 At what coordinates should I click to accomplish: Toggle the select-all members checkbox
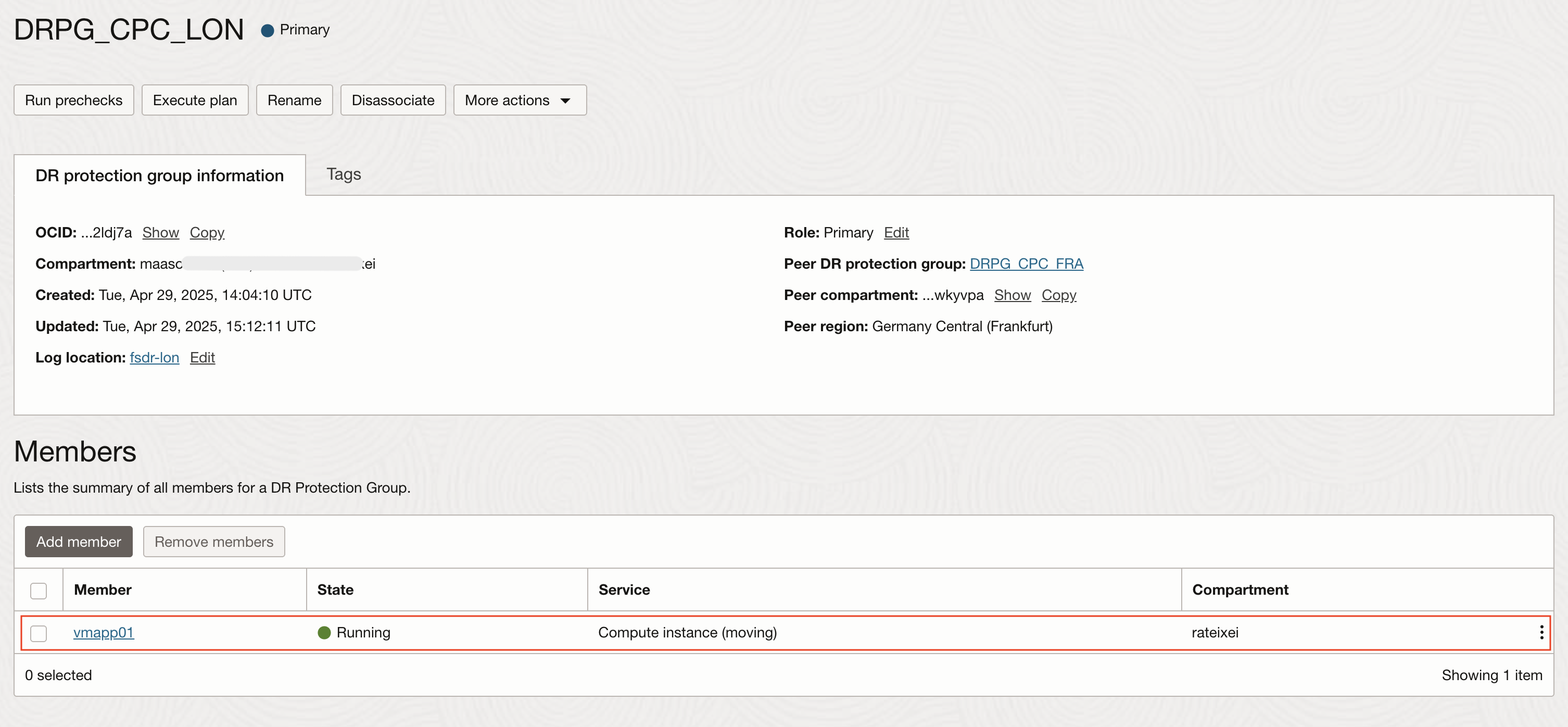pos(39,590)
